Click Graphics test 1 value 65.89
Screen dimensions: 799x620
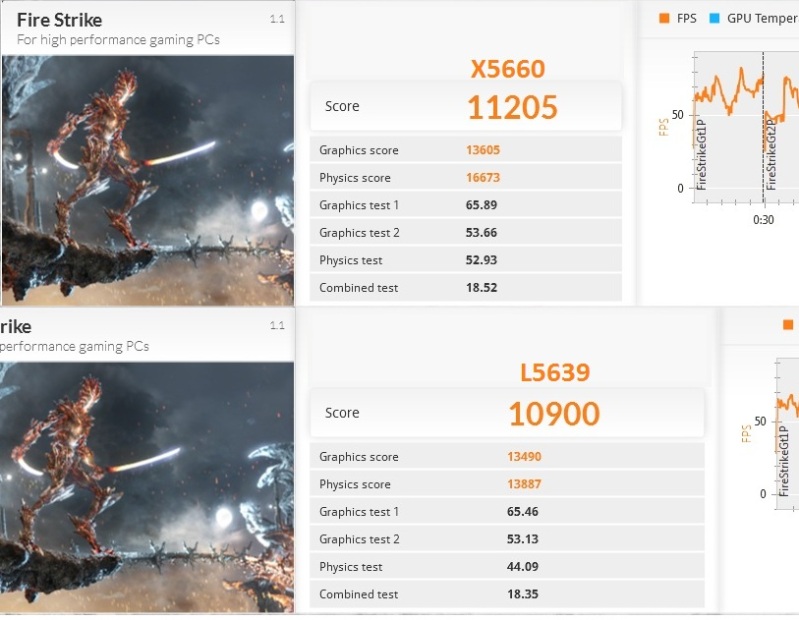[x=481, y=205]
